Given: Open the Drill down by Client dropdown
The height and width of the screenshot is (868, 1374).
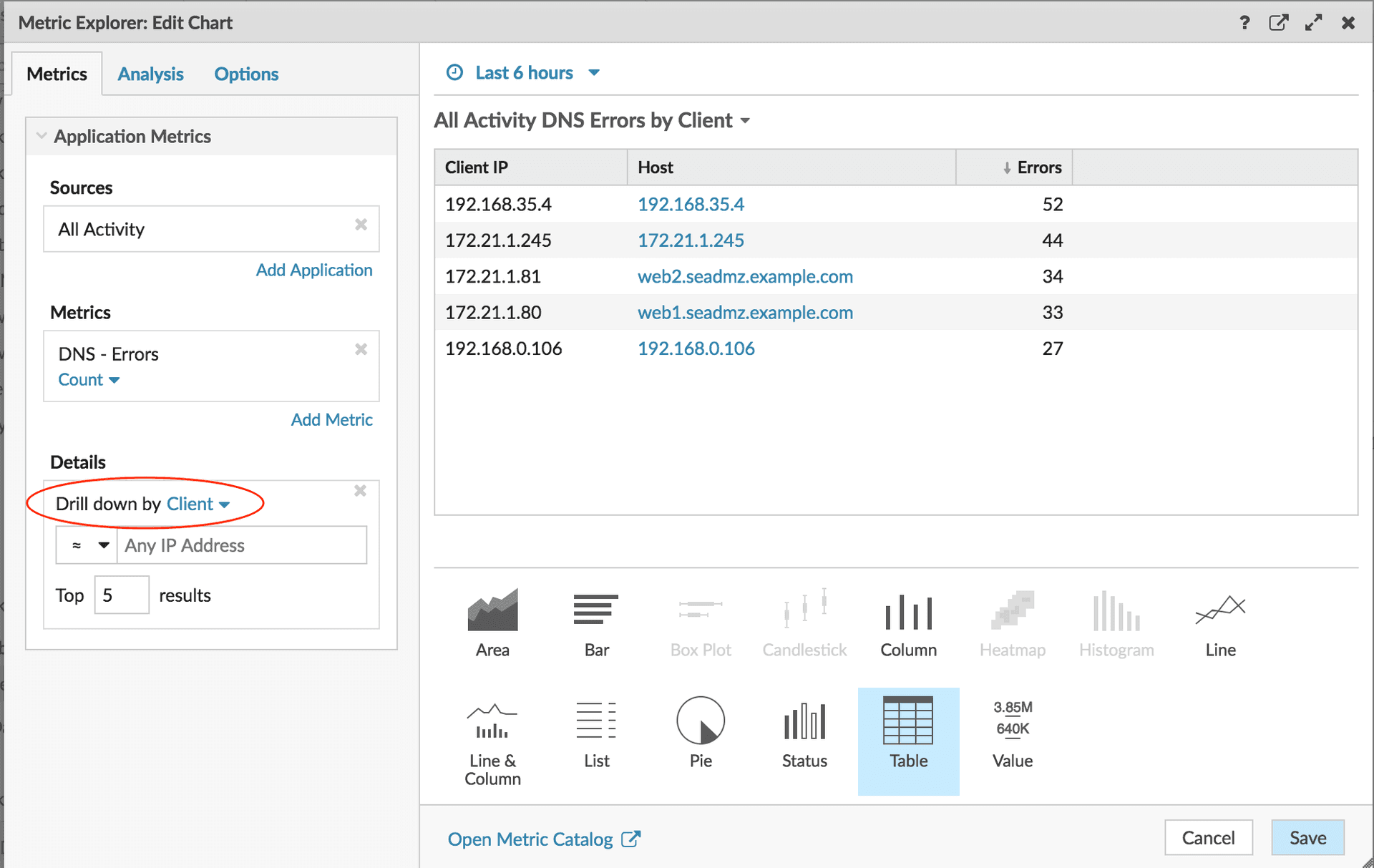Looking at the screenshot, I should pos(198,504).
